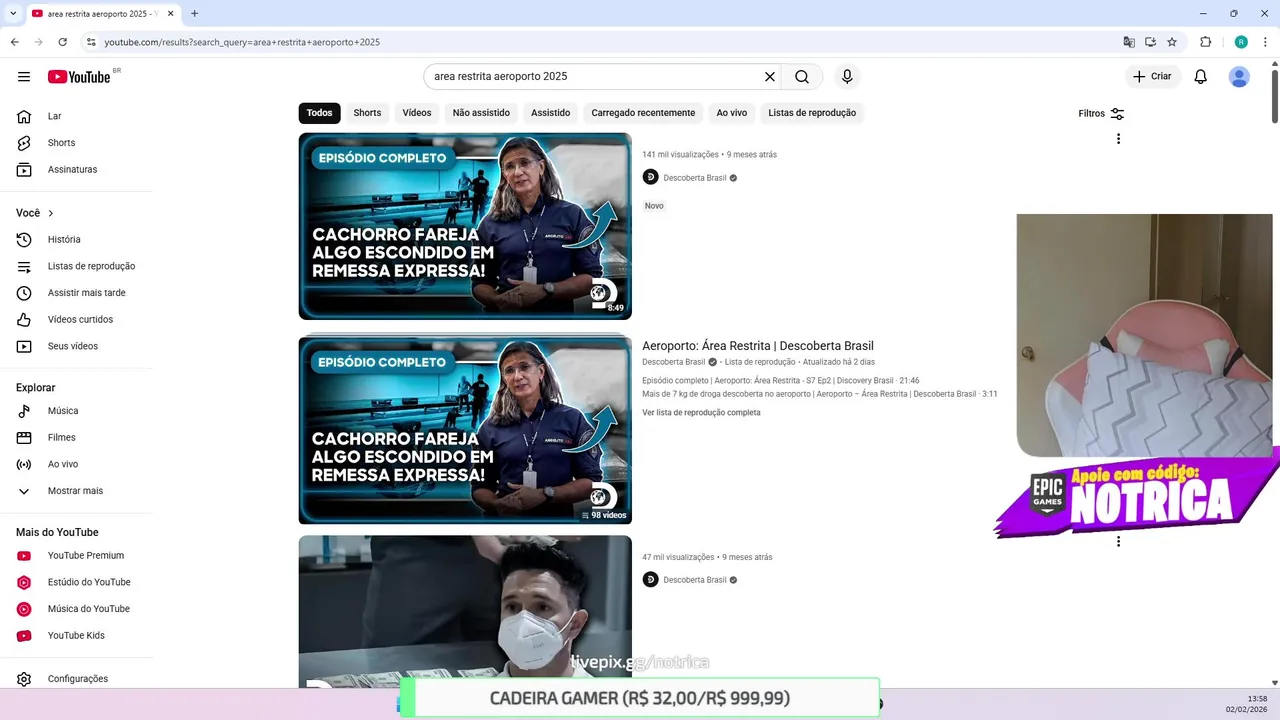Open more options for first video

click(x=1118, y=139)
